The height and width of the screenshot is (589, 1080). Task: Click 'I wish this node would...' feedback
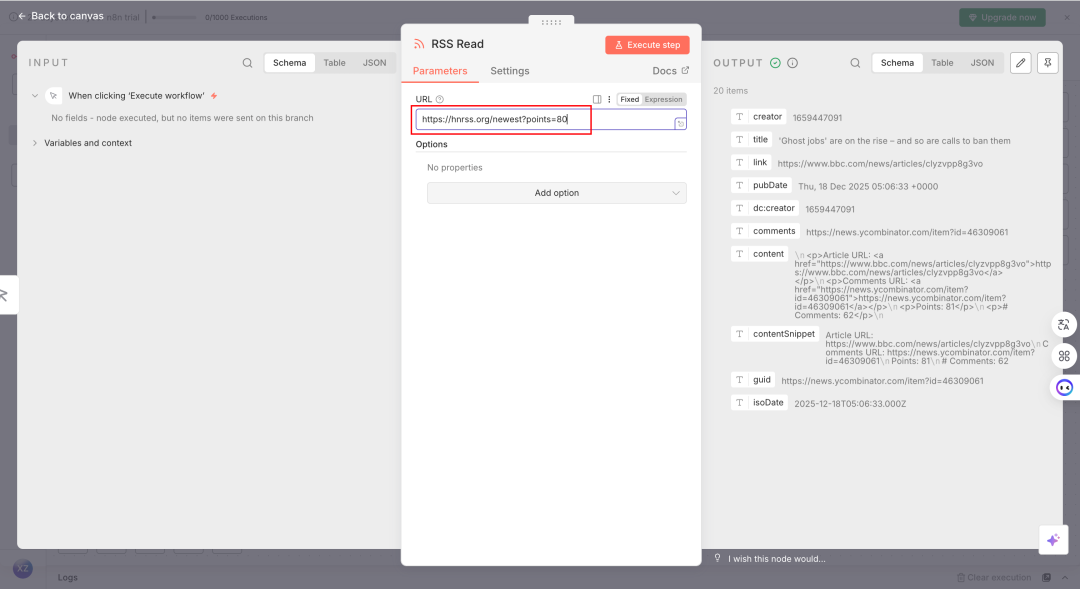pyautogui.click(x=776, y=559)
